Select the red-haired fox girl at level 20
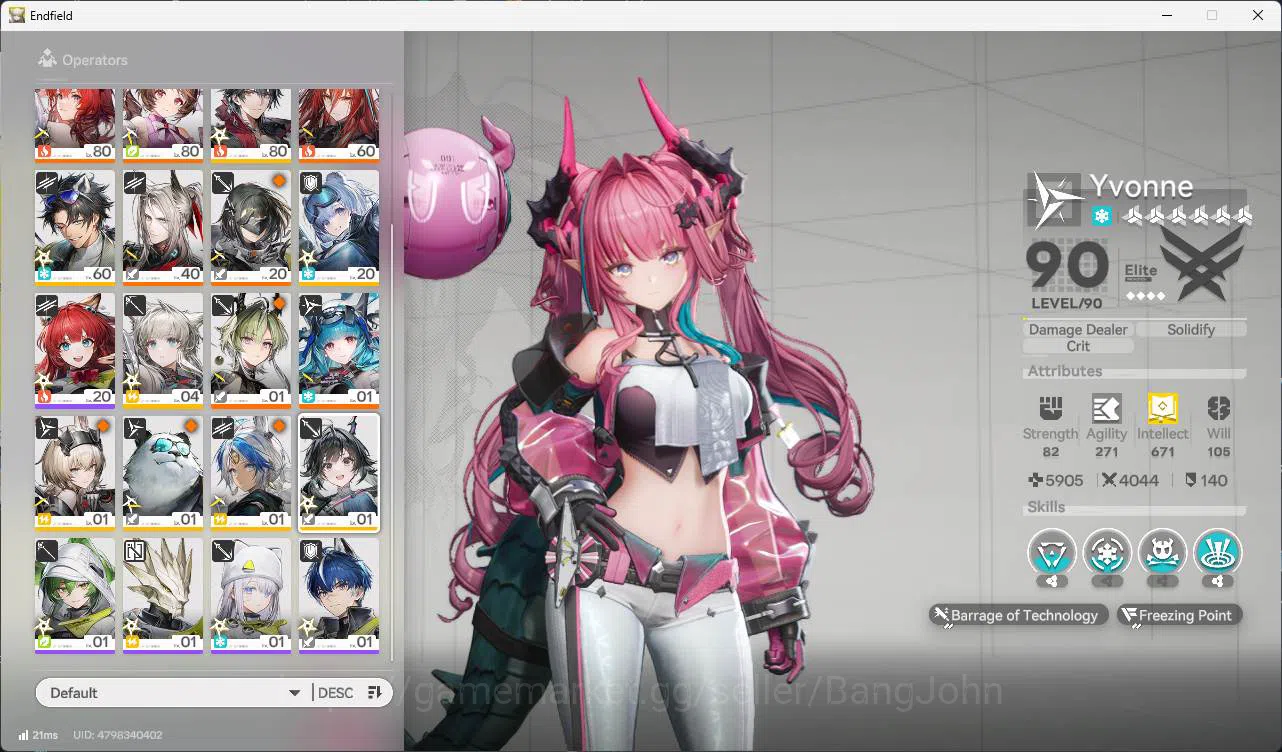The height and width of the screenshot is (752, 1282). 75,350
